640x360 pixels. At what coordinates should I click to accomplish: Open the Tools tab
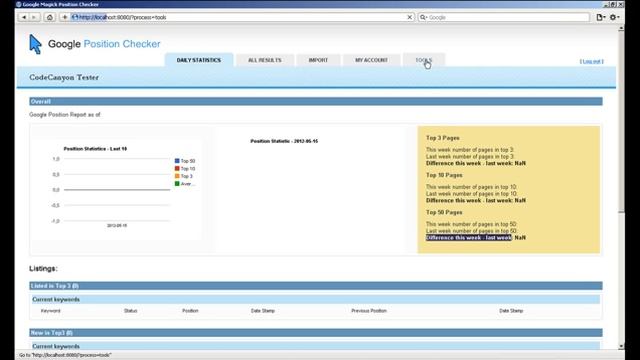coord(424,60)
